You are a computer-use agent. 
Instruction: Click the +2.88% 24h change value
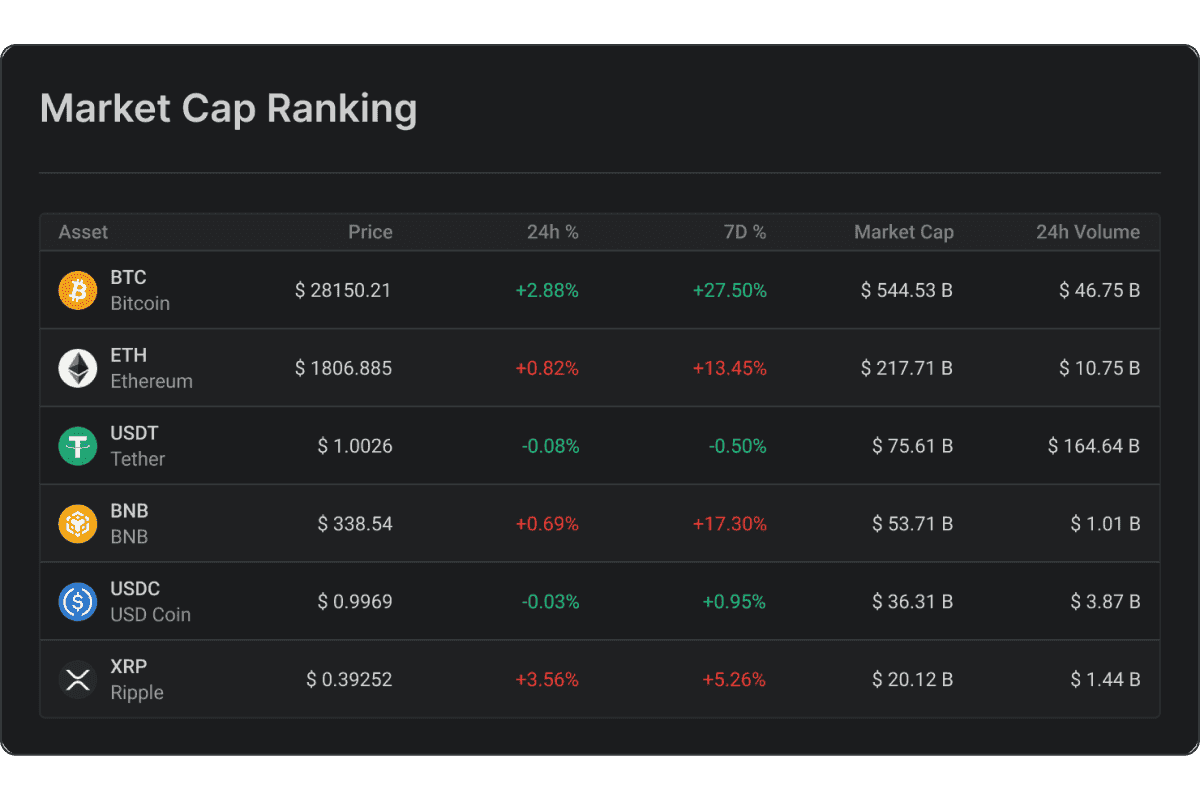coord(547,290)
